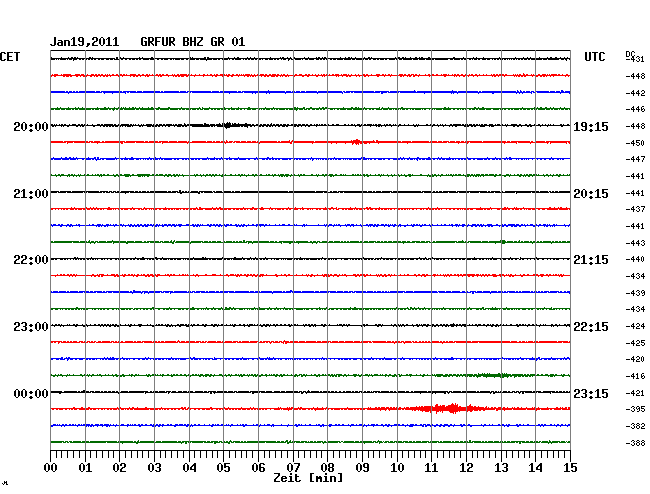Select the '19:15' UTC time label
The width and height of the screenshot is (650, 494).
point(591,126)
